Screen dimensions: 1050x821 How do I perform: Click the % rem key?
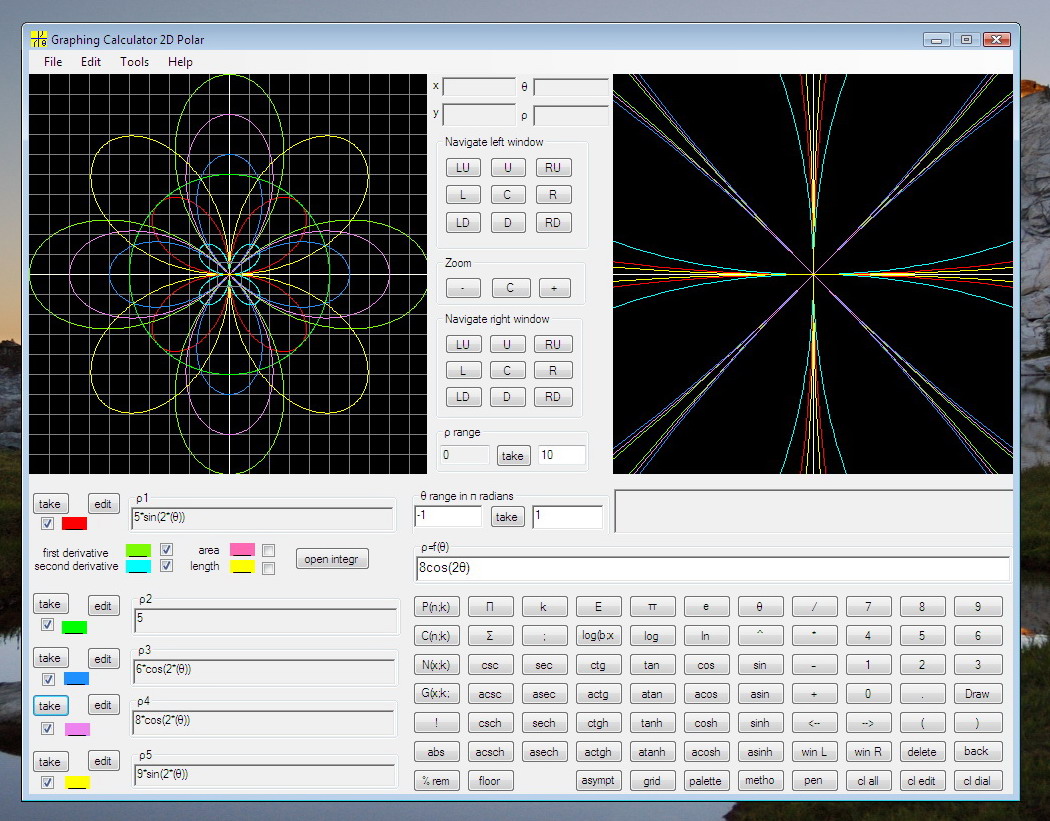pos(436,781)
